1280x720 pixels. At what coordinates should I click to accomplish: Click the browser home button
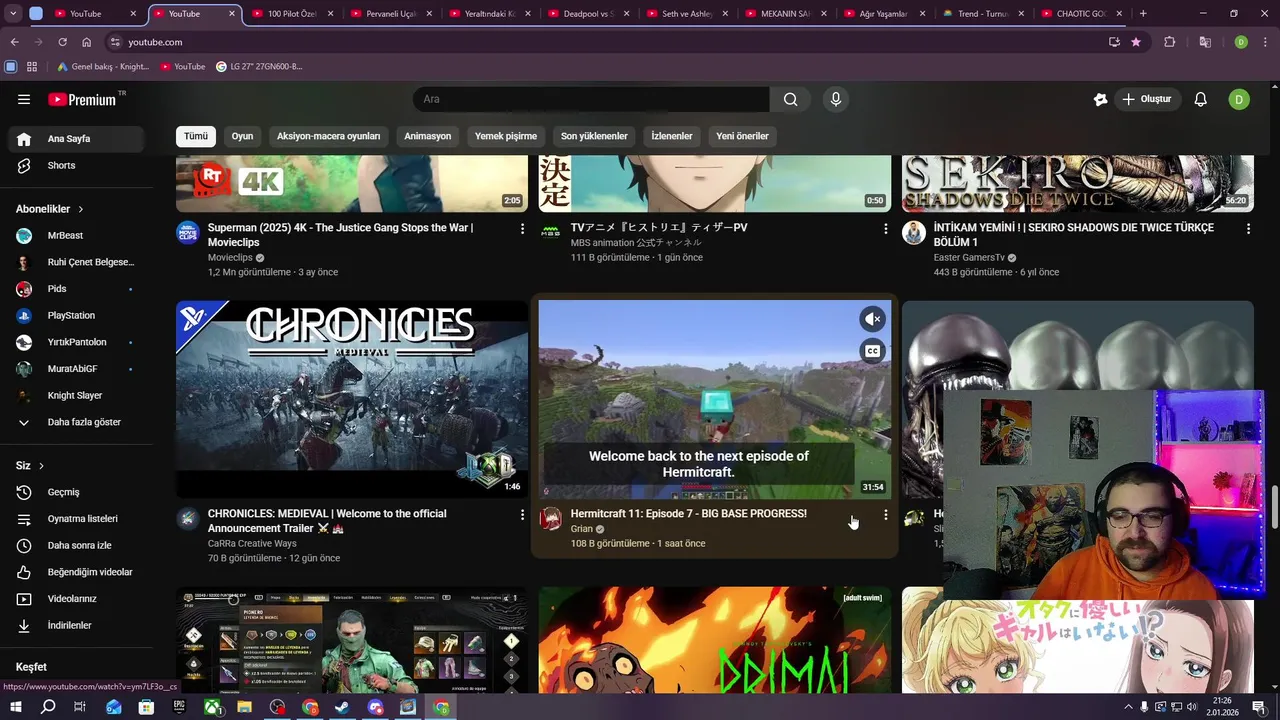tap(87, 42)
